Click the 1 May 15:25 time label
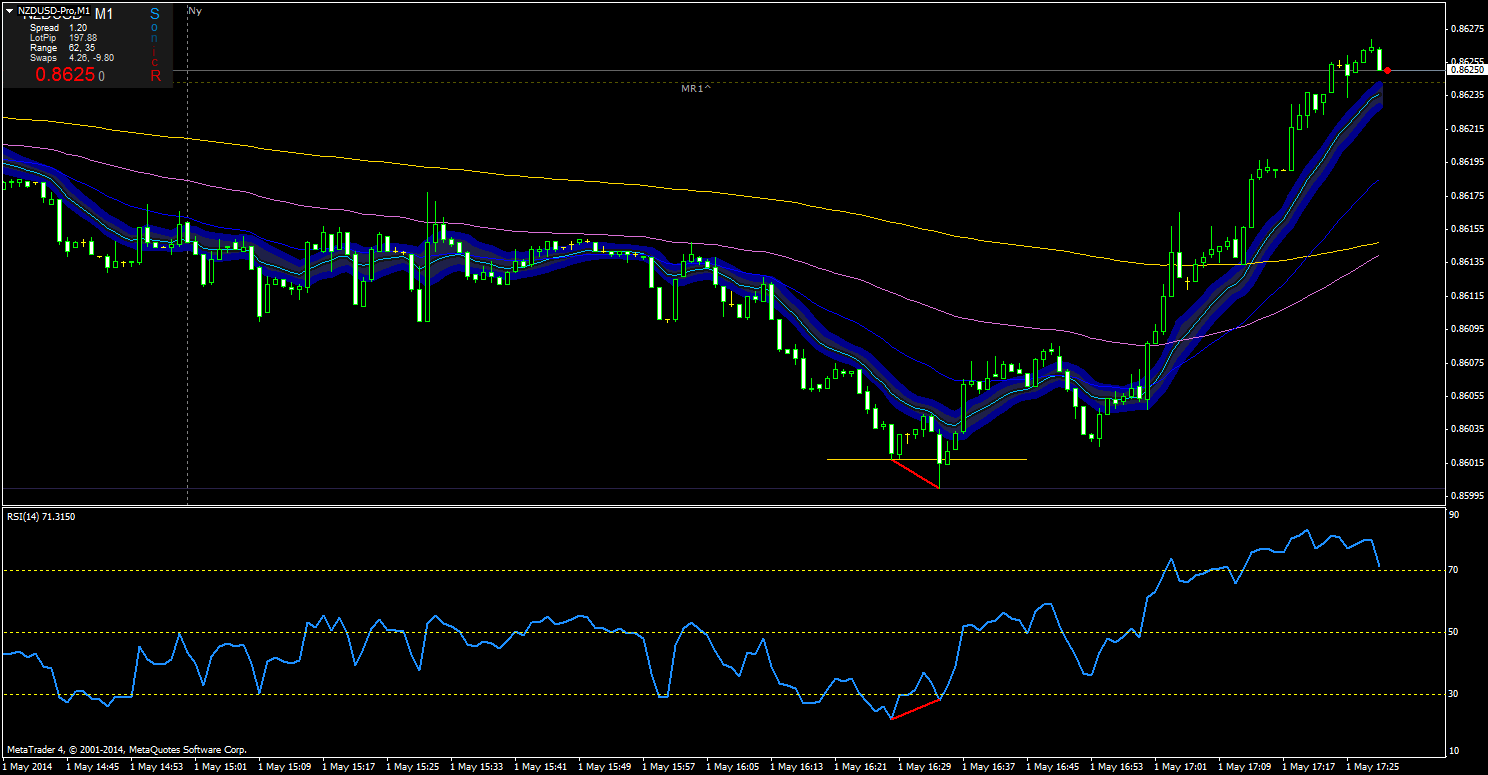1488x775 pixels. pyautogui.click(x=412, y=767)
